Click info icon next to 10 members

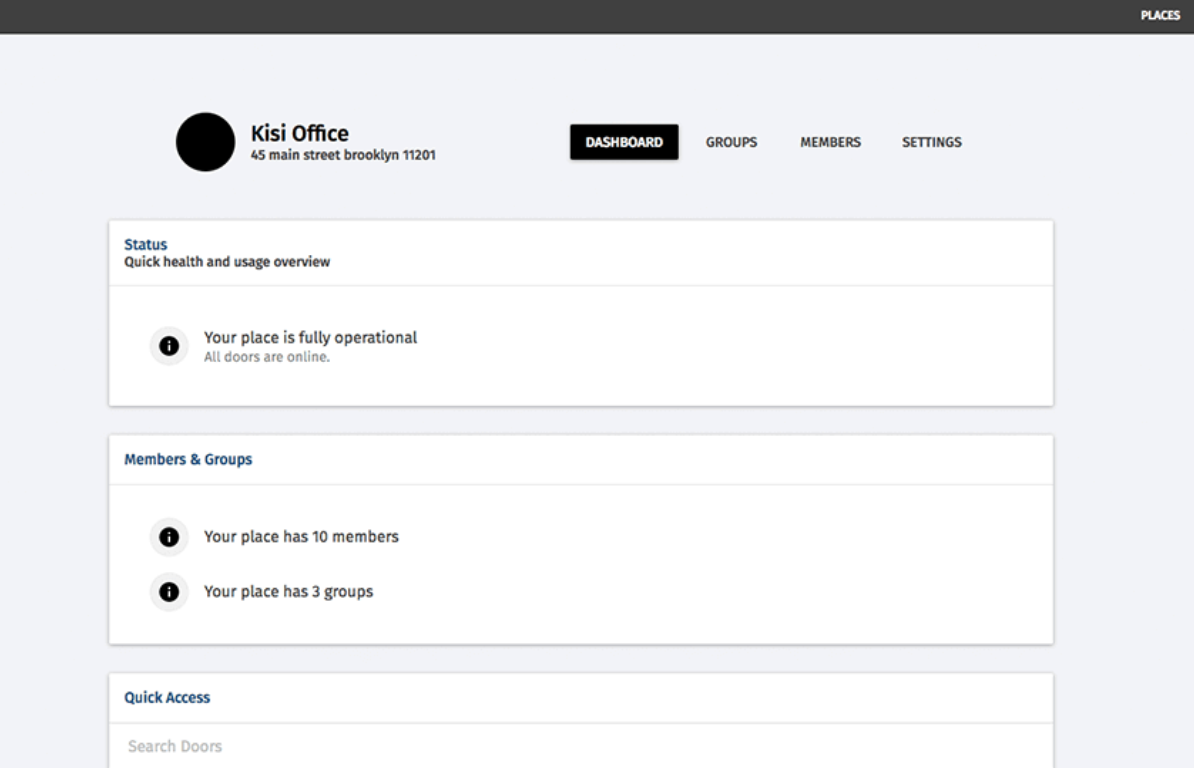tap(169, 537)
